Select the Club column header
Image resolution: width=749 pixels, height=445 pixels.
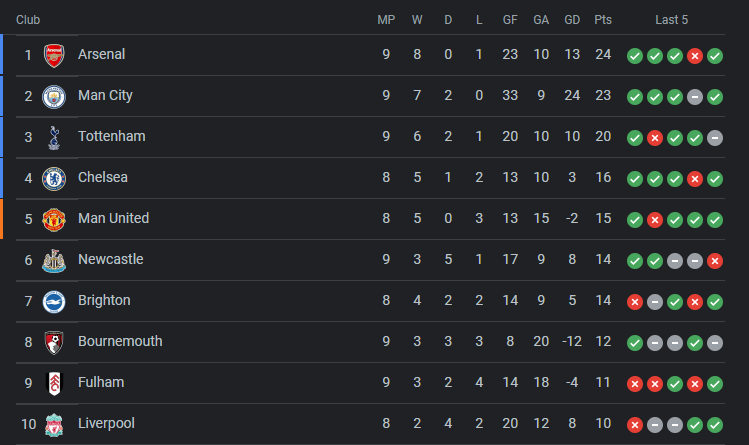coord(28,20)
